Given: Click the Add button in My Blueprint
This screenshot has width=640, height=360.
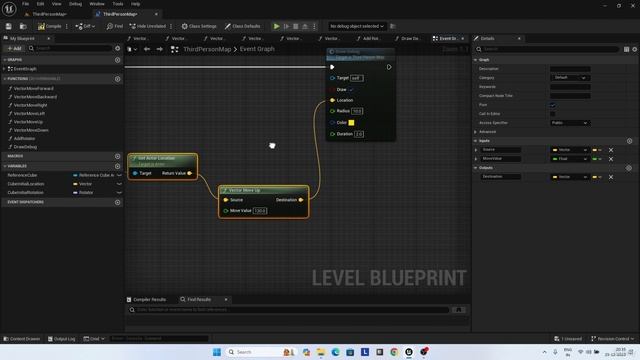Looking at the screenshot, I should [14, 48].
